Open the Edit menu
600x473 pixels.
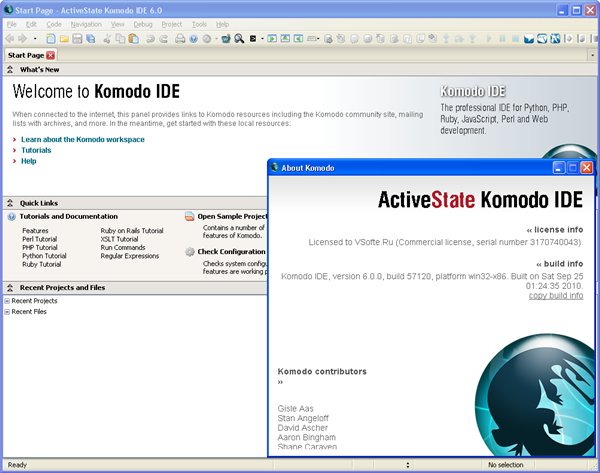(31, 24)
